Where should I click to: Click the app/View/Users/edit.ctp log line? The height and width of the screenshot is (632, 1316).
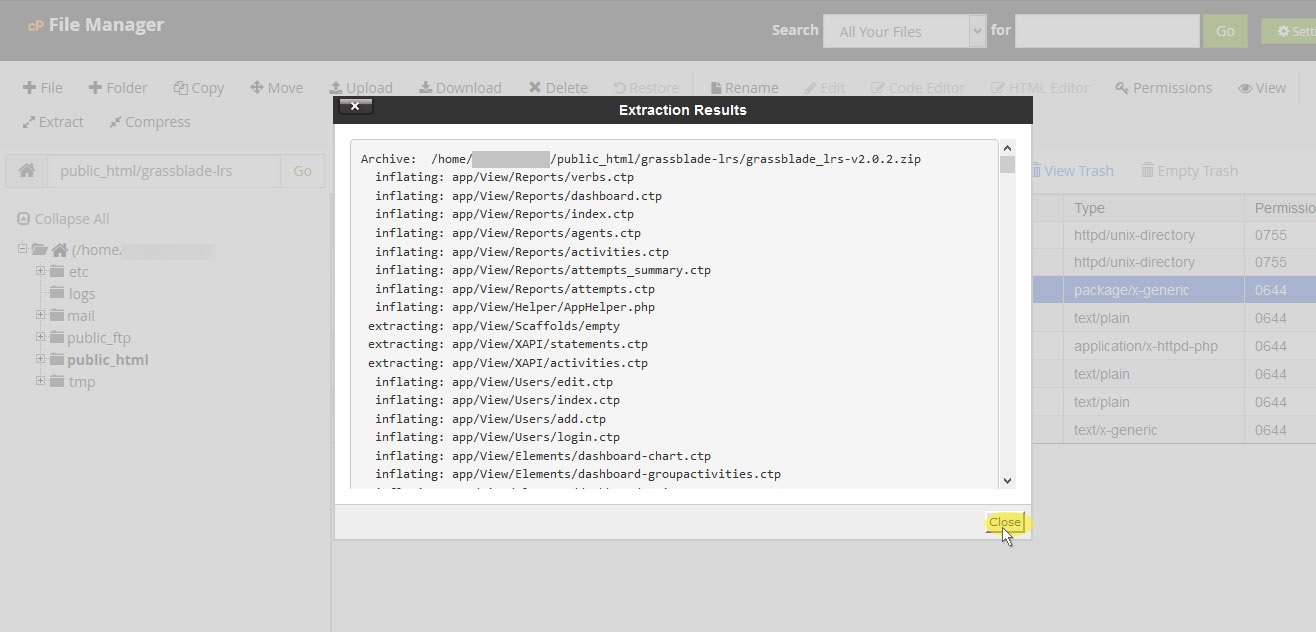[494, 382]
